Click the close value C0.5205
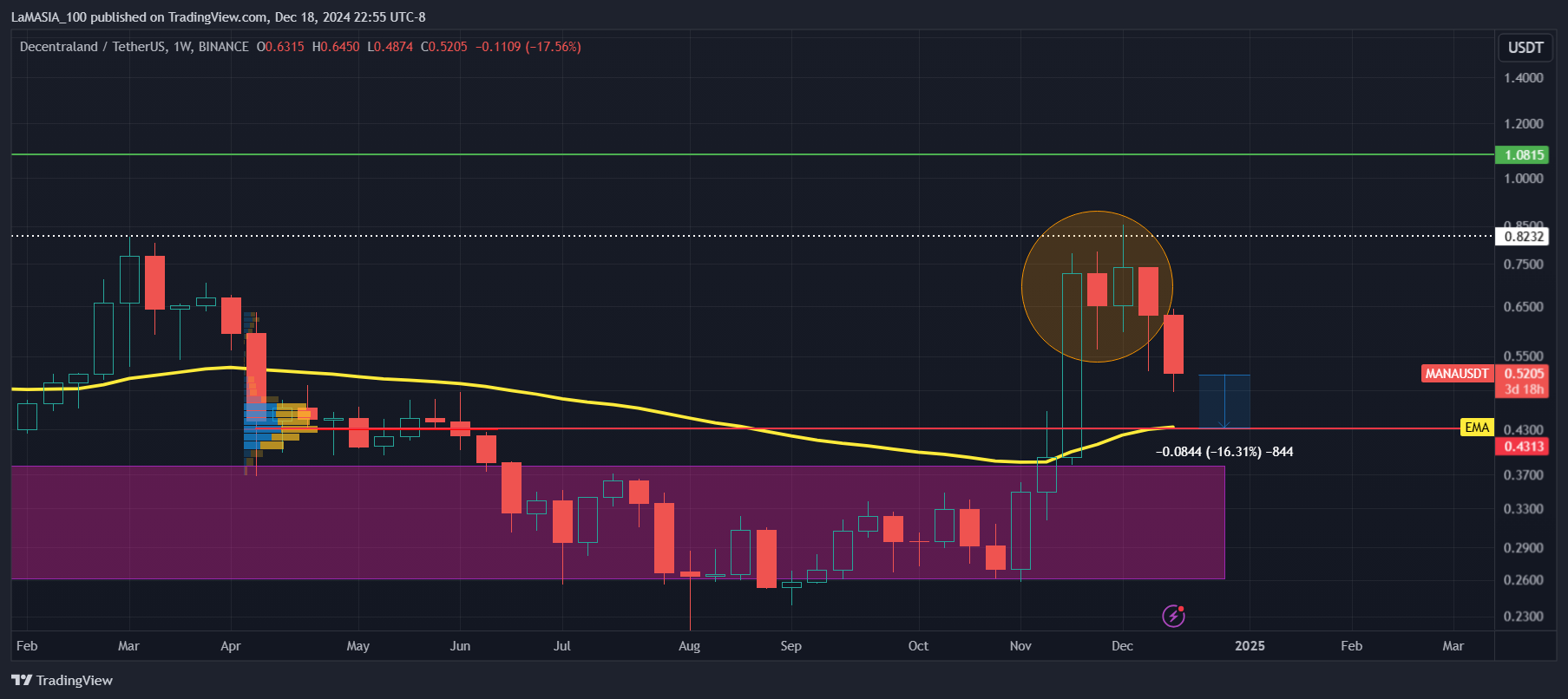This screenshot has width=1568, height=699. [444, 47]
